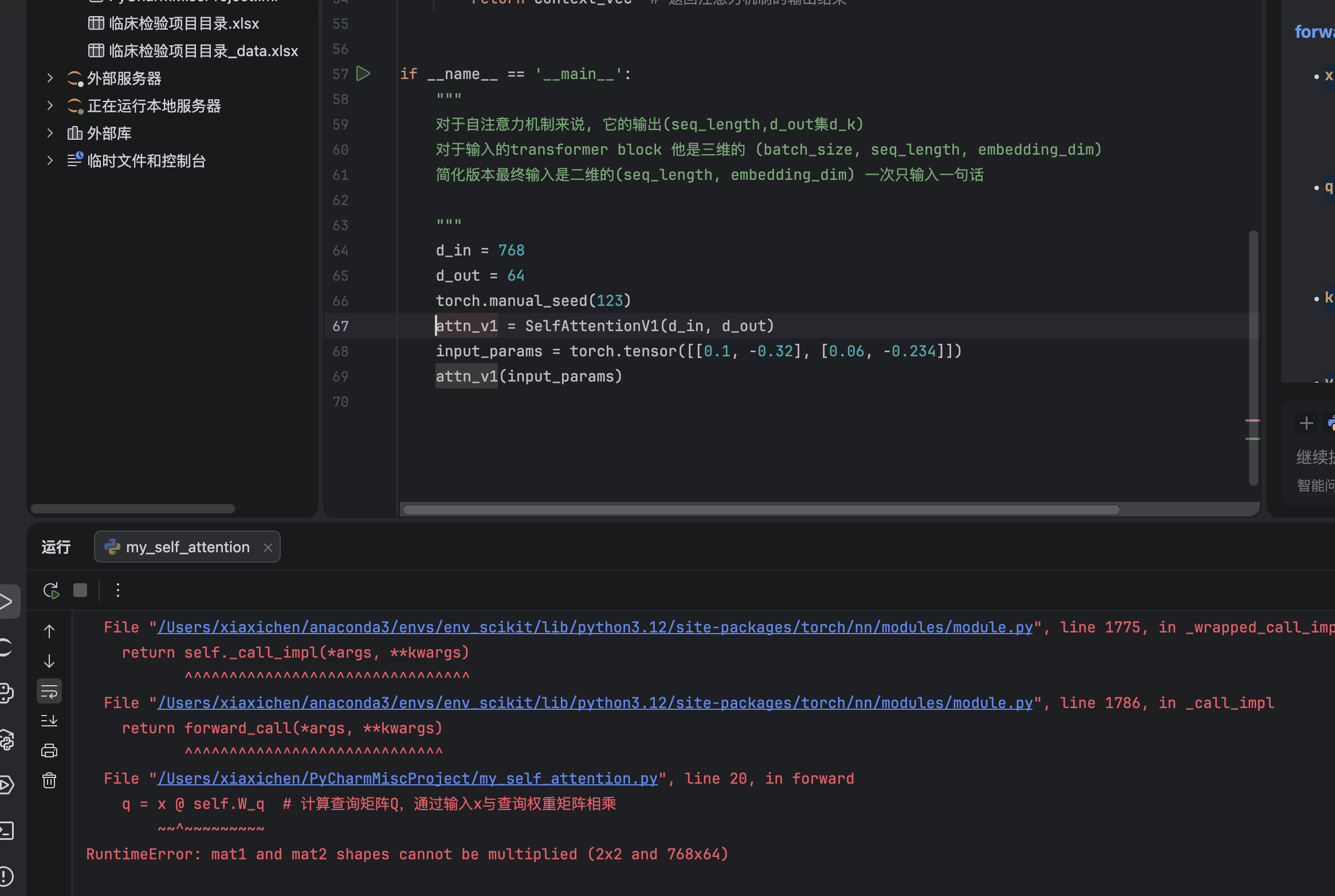
Task: Expand 临时文件和控制台 node
Action: pos(50,160)
